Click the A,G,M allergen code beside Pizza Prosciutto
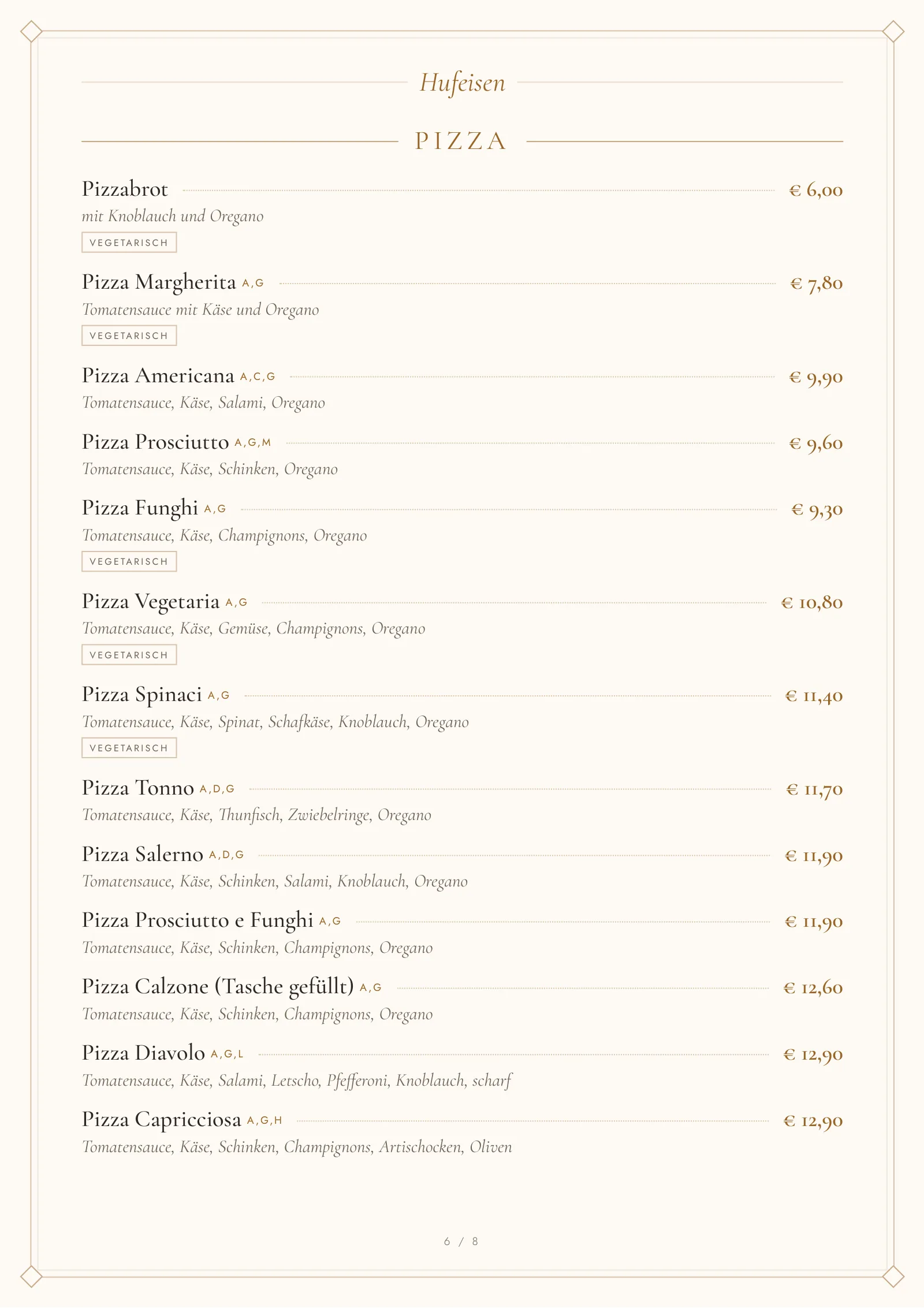924x1308 pixels. [252, 442]
